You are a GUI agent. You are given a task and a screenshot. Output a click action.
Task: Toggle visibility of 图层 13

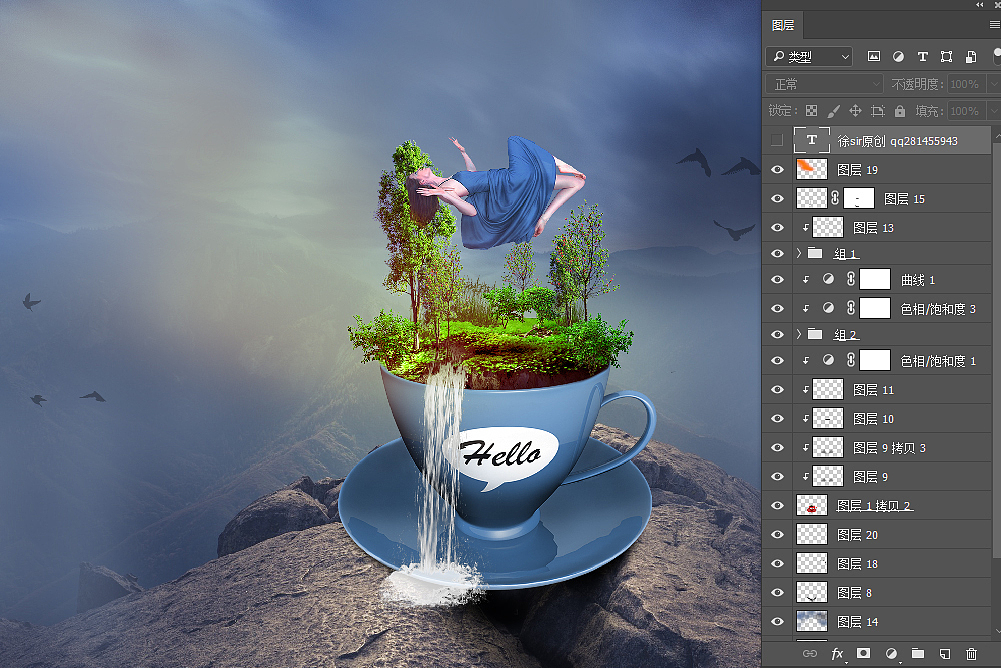pos(777,227)
